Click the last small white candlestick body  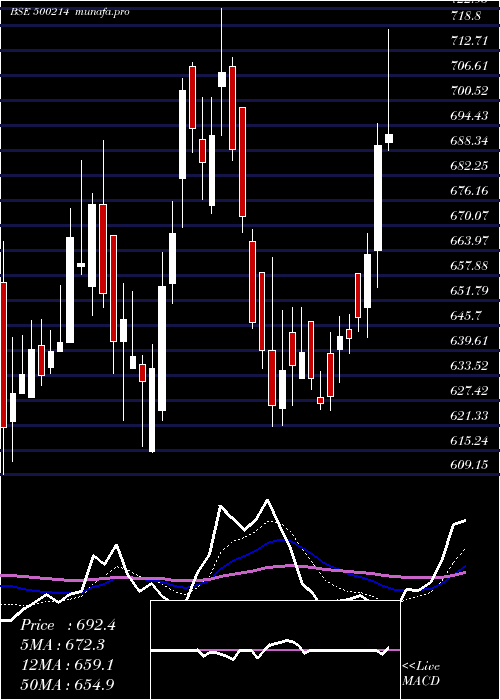(x=389, y=138)
